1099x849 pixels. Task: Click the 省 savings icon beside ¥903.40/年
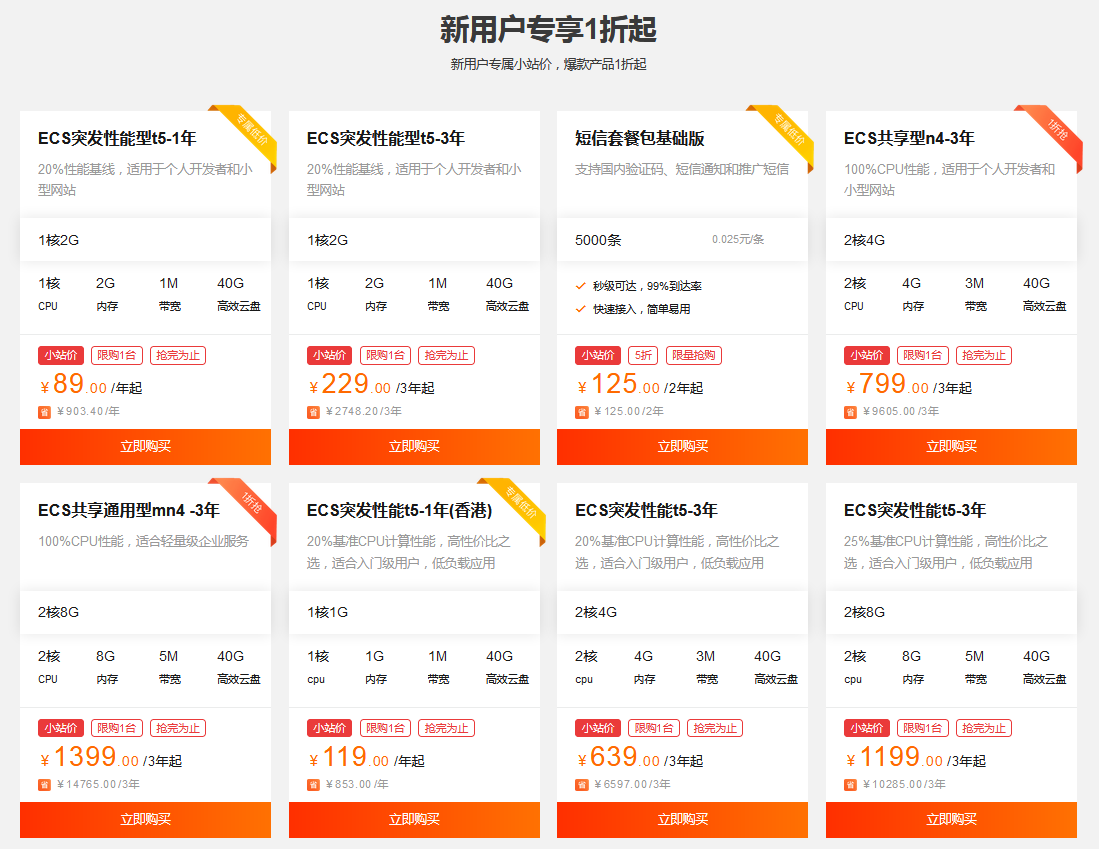44,412
